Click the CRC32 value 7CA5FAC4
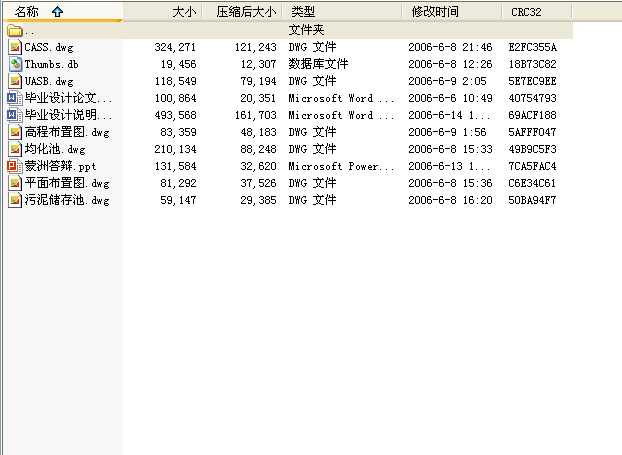Image resolution: width=622 pixels, height=455 pixels. coord(532,167)
